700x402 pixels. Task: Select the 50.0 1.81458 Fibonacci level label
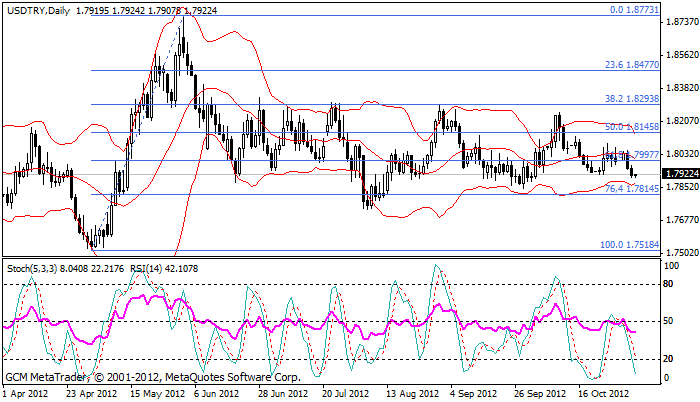click(x=632, y=127)
